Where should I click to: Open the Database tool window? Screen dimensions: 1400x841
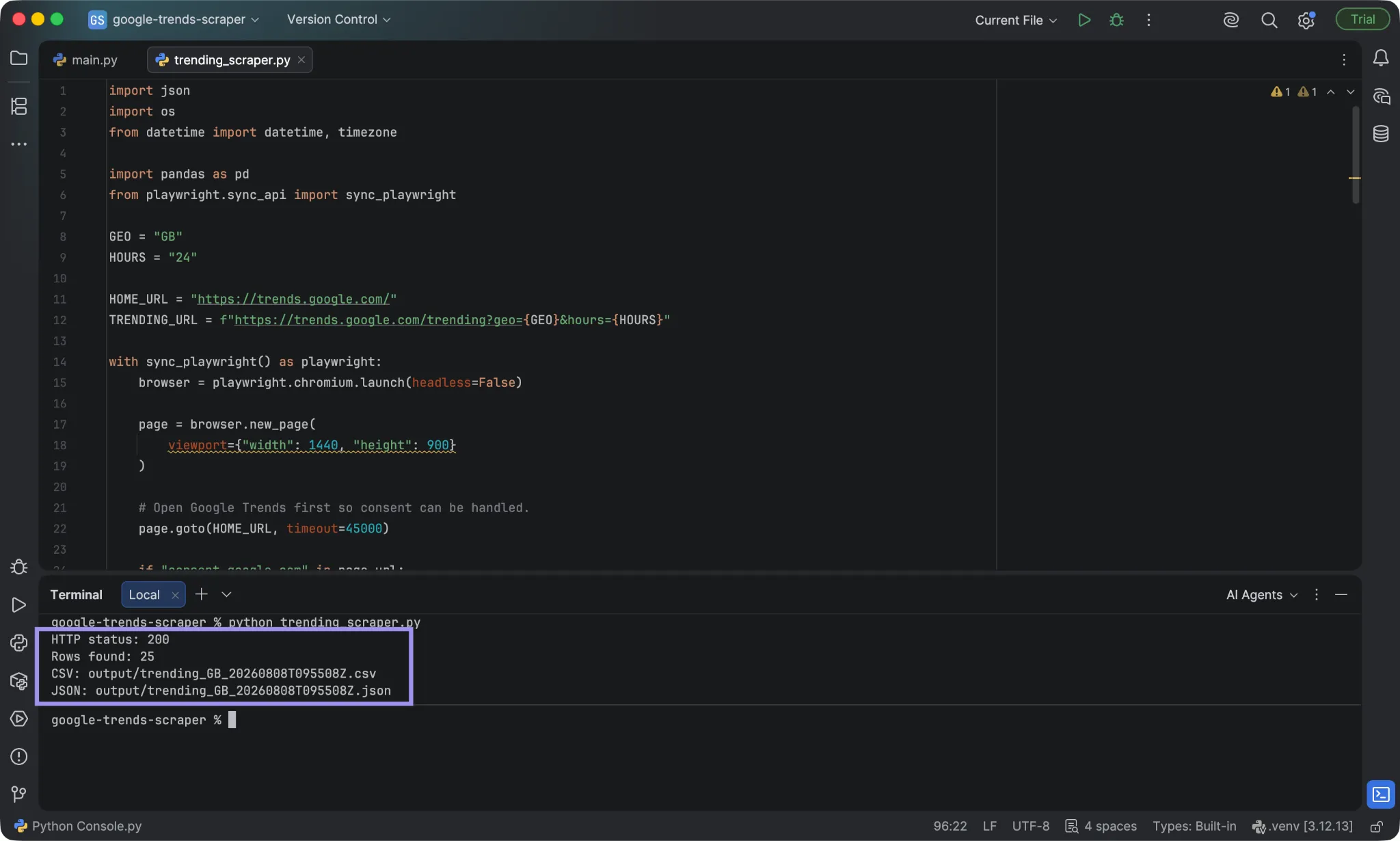pyautogui.click(x=1381, y=133)
